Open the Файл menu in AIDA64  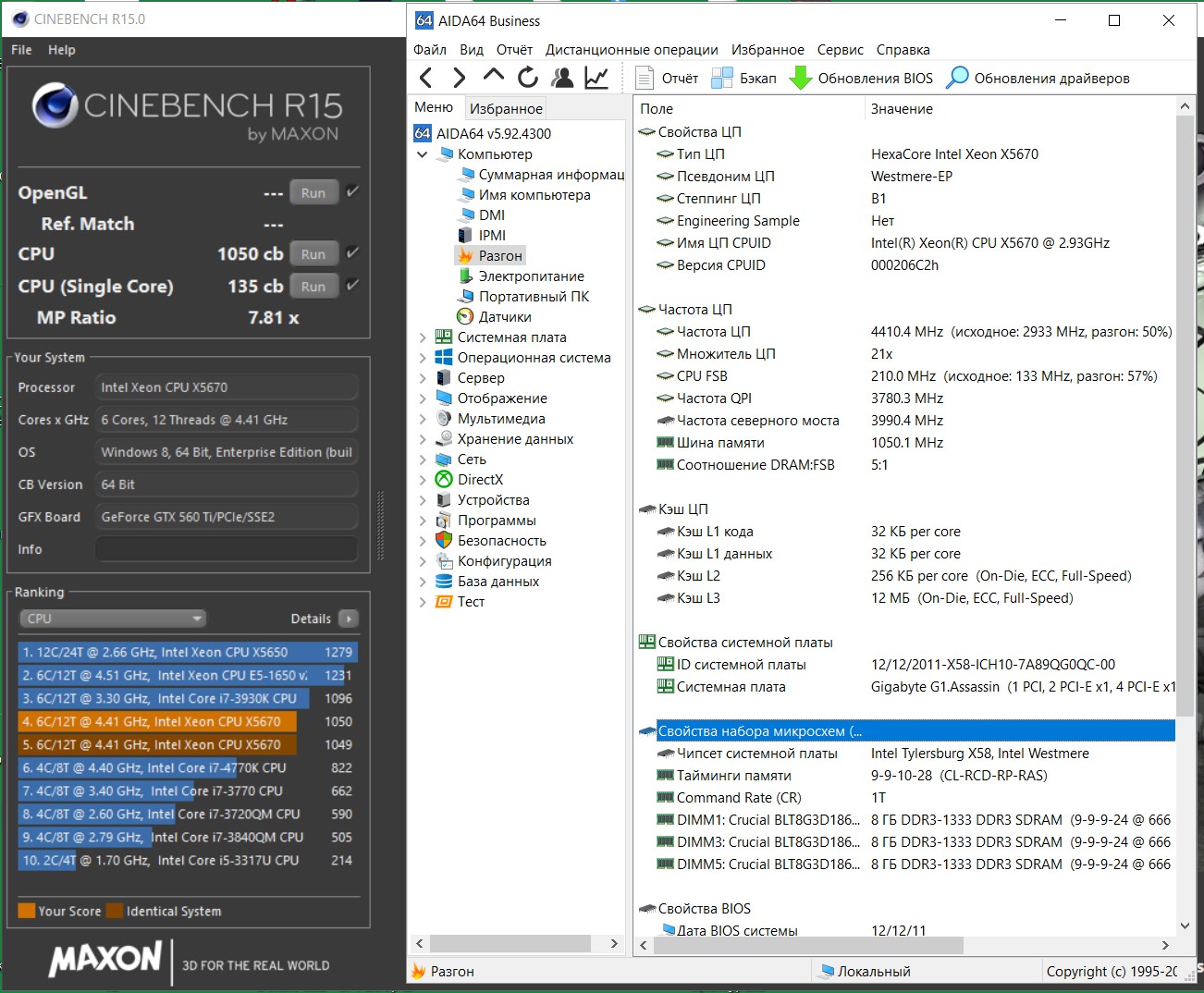point(430,50)
